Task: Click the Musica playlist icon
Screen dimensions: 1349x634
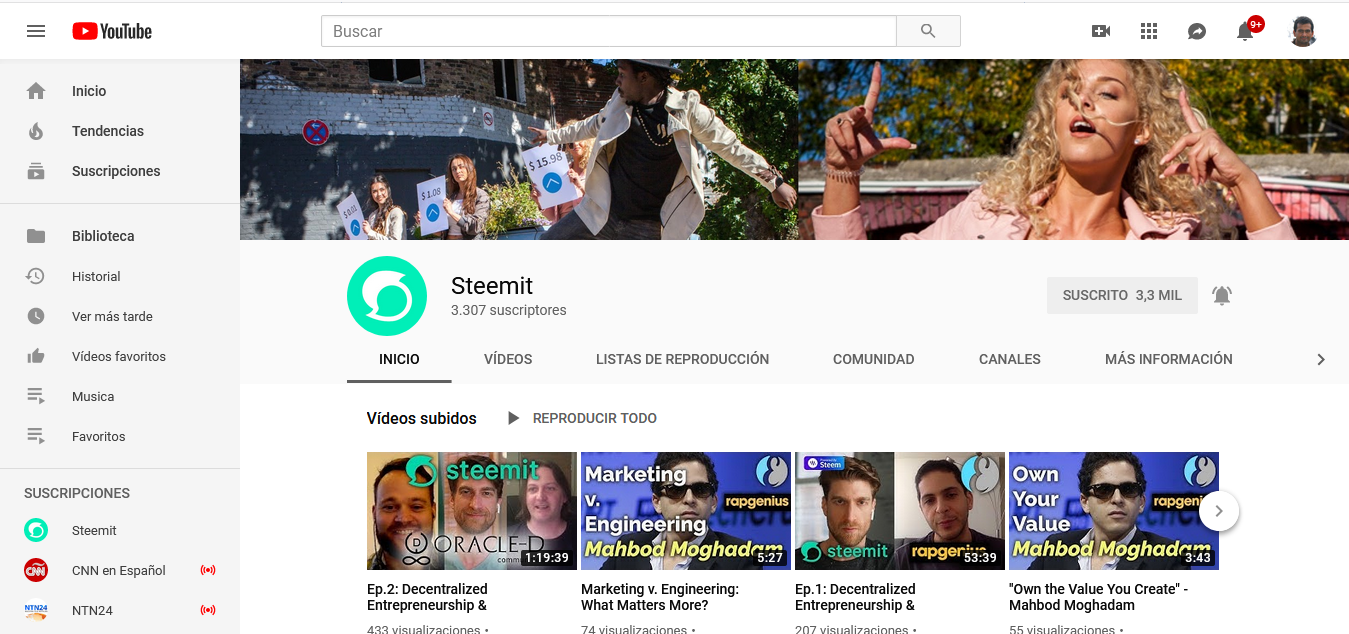Action: 36,396
